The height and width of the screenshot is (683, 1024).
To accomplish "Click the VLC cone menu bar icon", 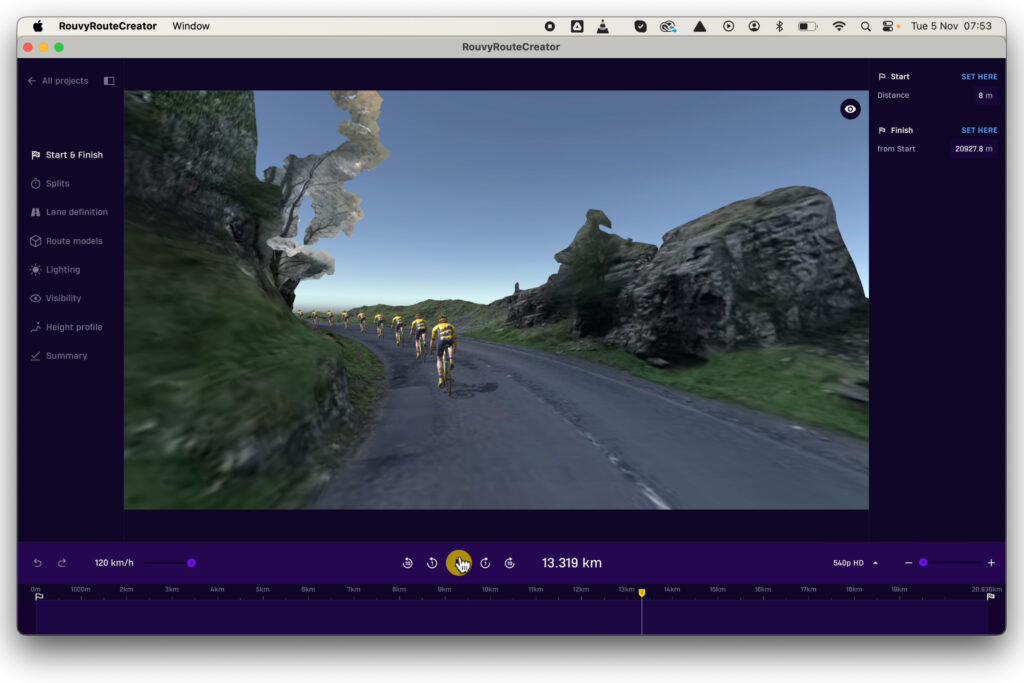I will coord(603,26).
